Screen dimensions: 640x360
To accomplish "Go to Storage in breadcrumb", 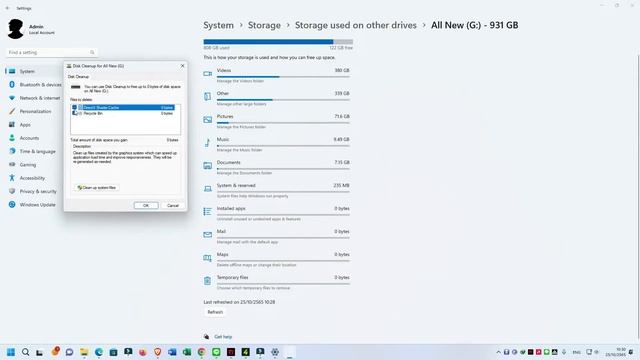I will point(264,25).
